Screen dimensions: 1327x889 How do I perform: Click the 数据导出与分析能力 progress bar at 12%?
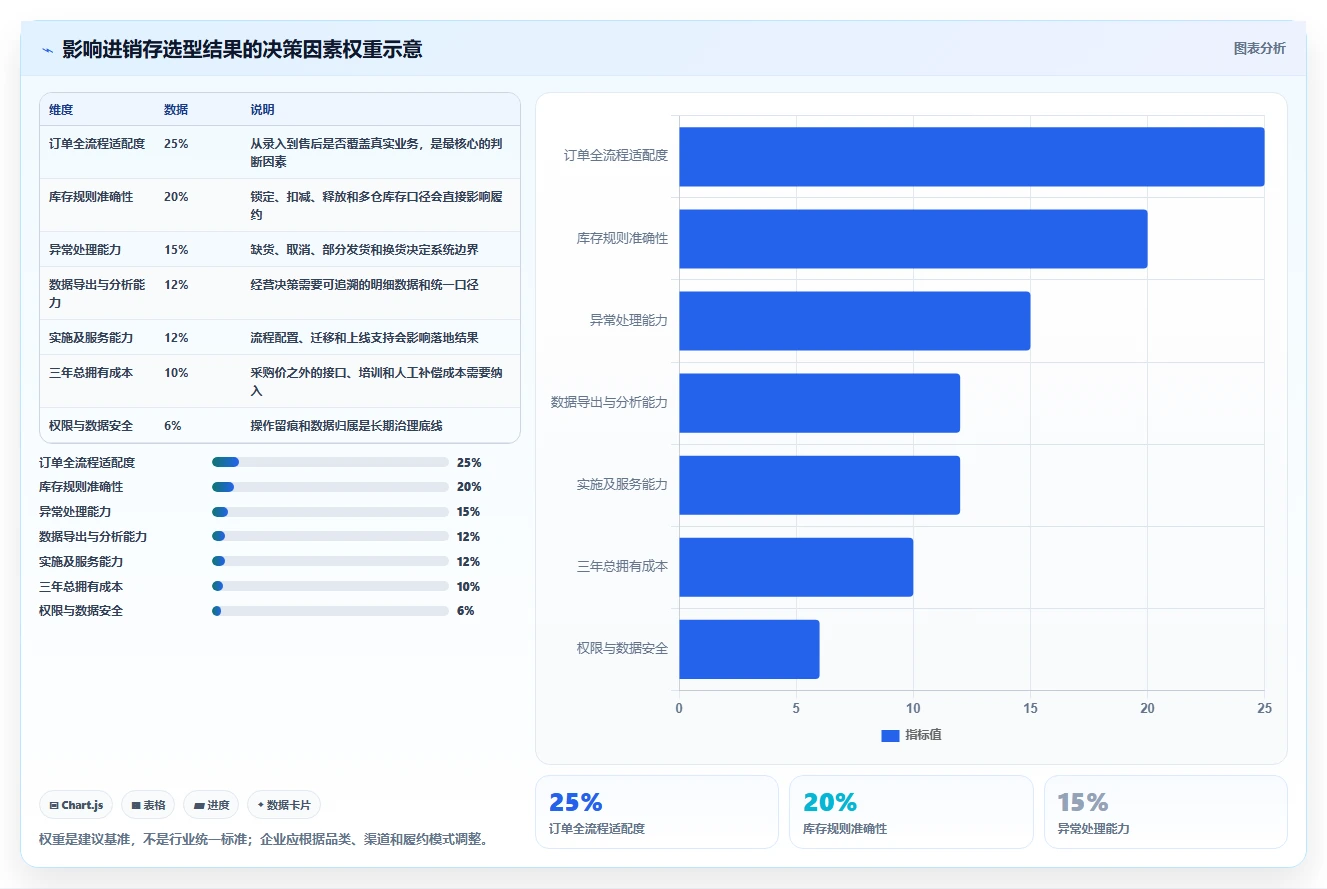[x=330, y=537]
